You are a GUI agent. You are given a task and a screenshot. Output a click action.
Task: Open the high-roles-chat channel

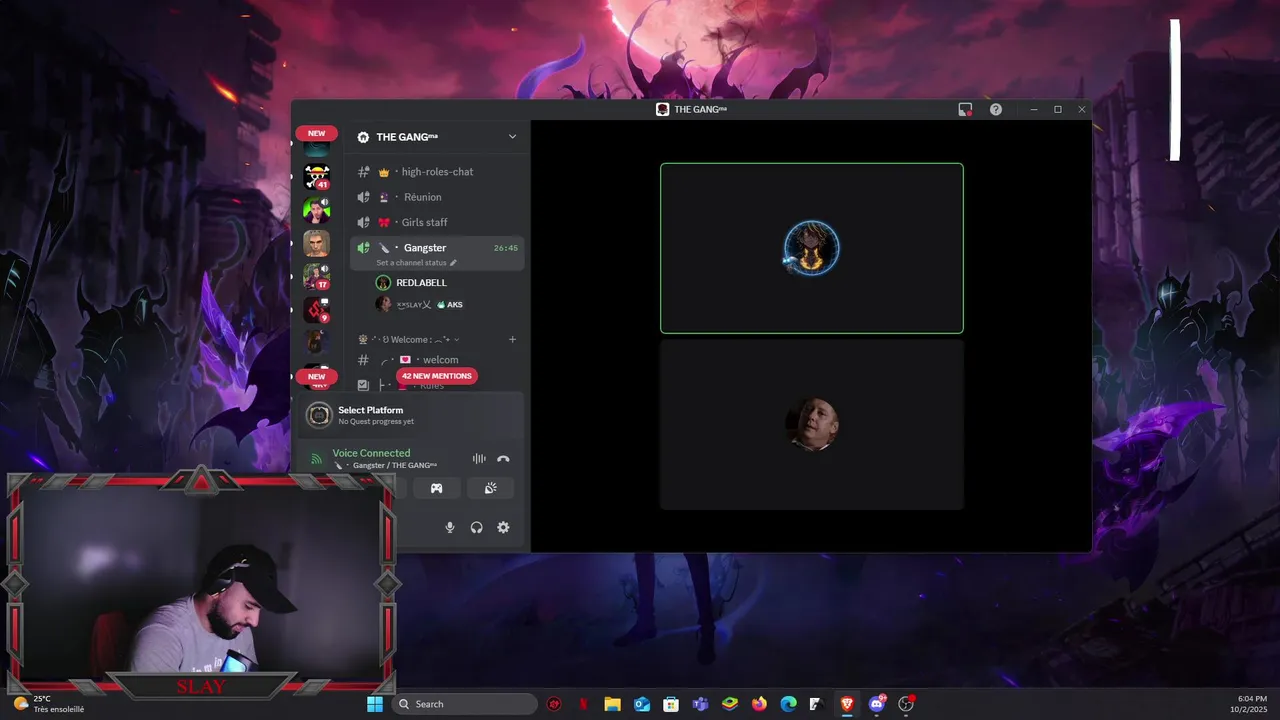click(x=437, y=172)
